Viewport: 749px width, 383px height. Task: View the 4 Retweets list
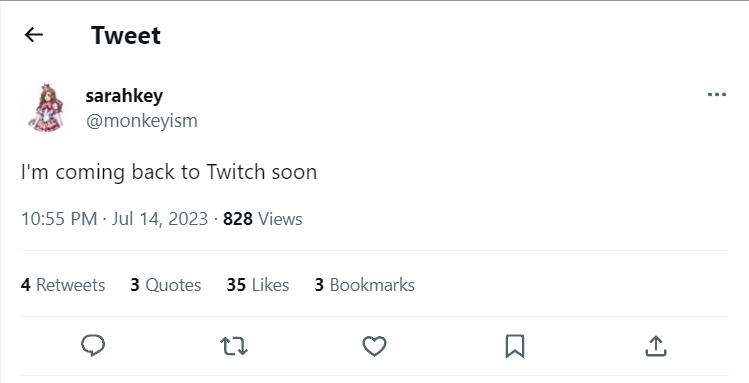[63, 285]
